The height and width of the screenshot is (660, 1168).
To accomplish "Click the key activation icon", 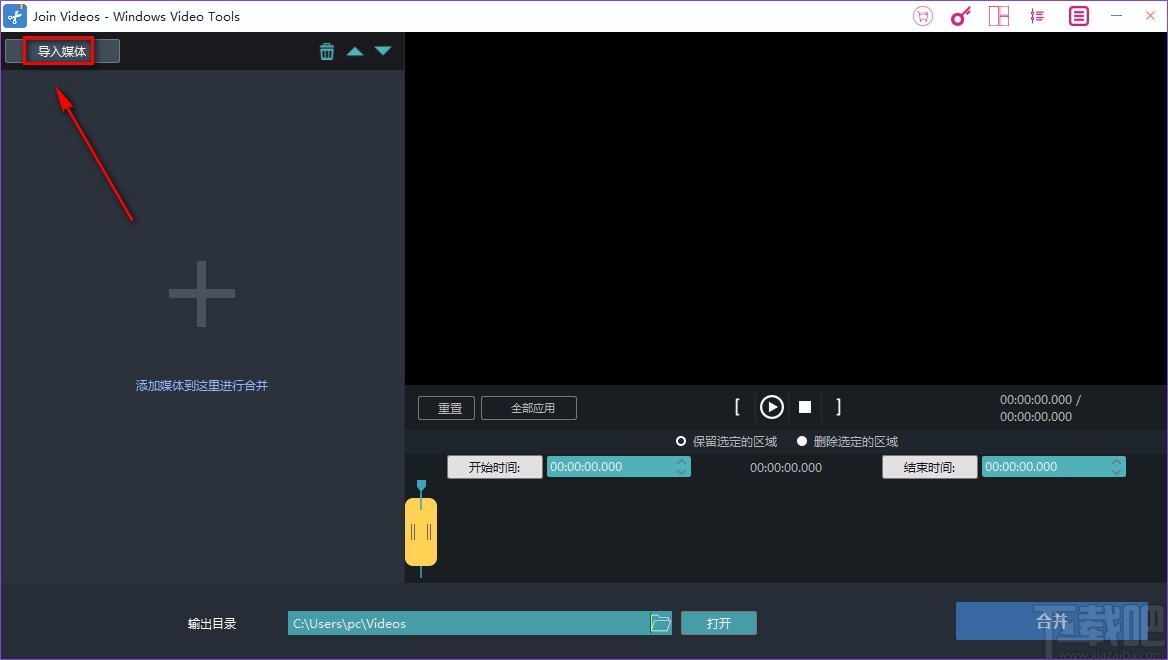I will 960,15.
